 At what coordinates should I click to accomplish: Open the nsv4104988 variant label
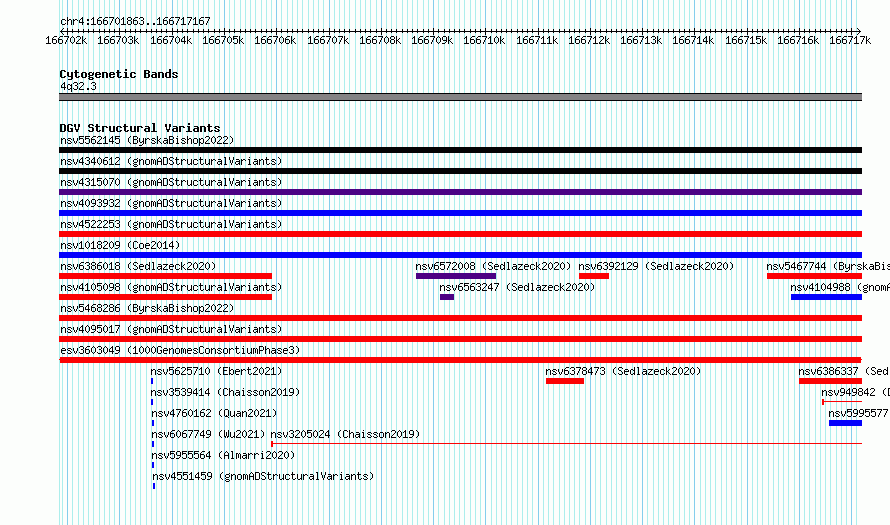[840, 287]
